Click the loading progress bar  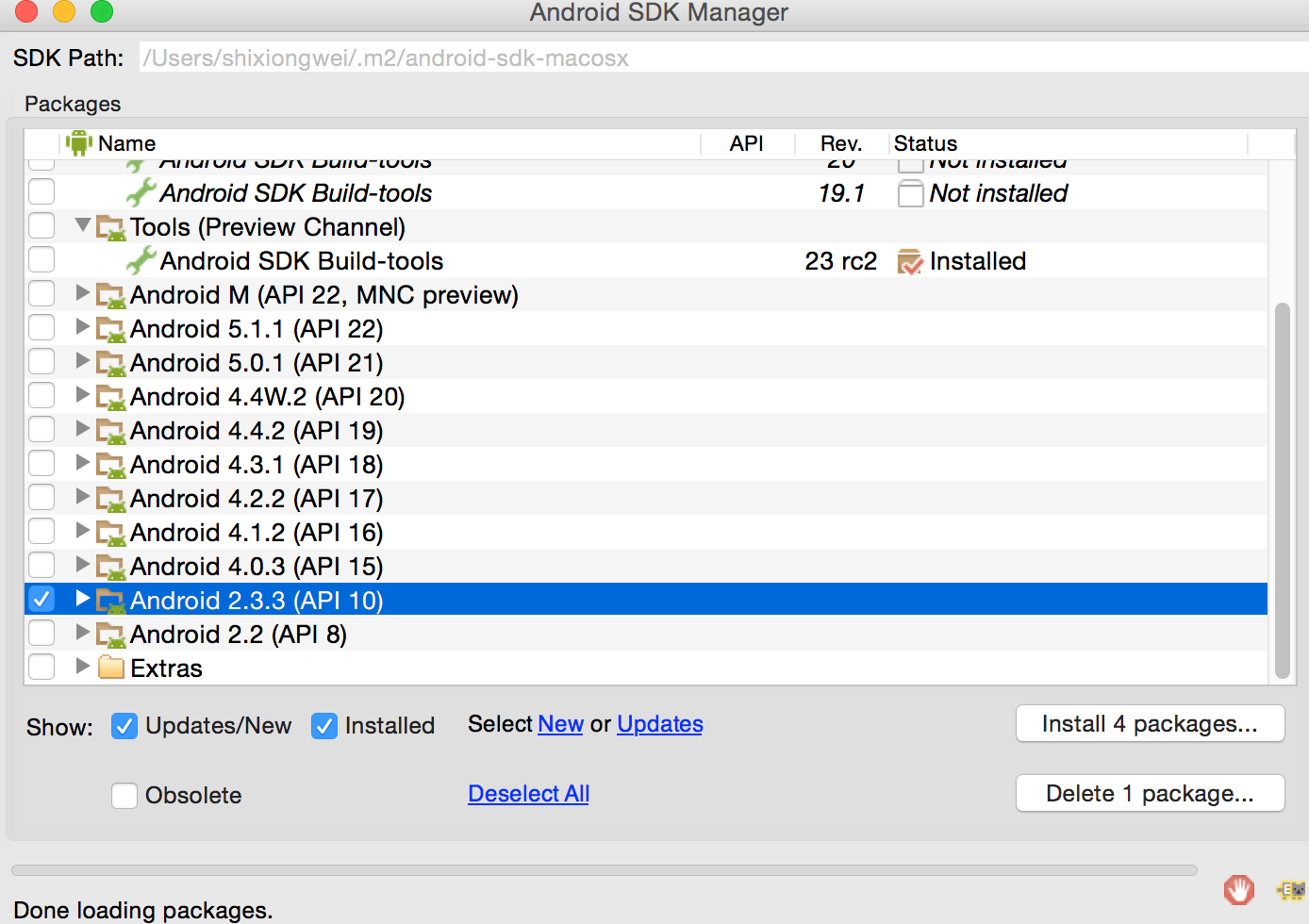[x=605, y=870]
